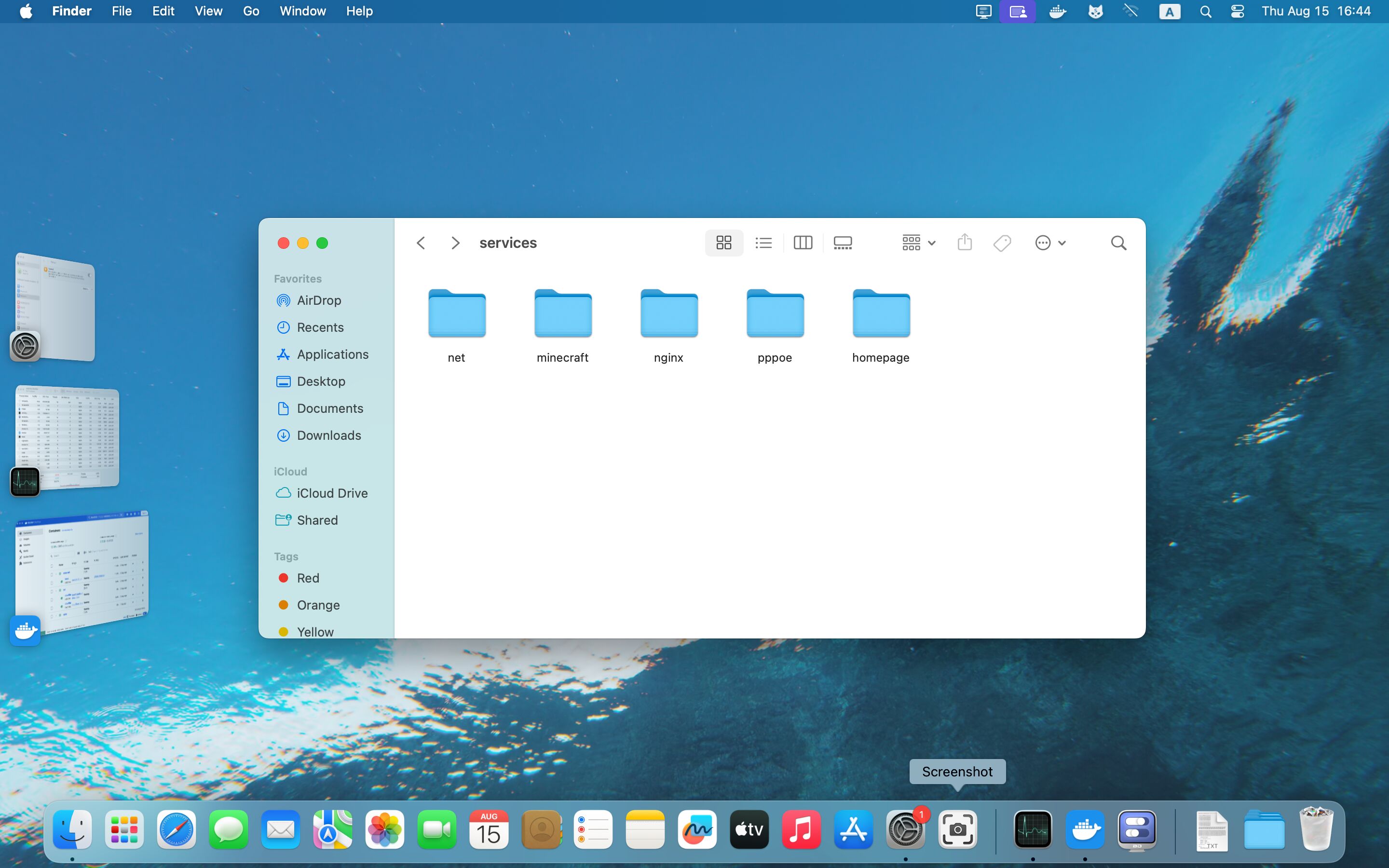The width and height of the screenshot is (1389, 868).
Task: Select the homepage folder
Action: (881, 325)
